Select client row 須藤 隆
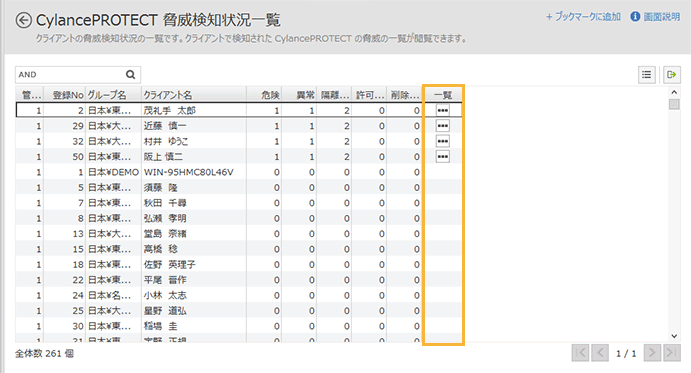 (238, 187)
